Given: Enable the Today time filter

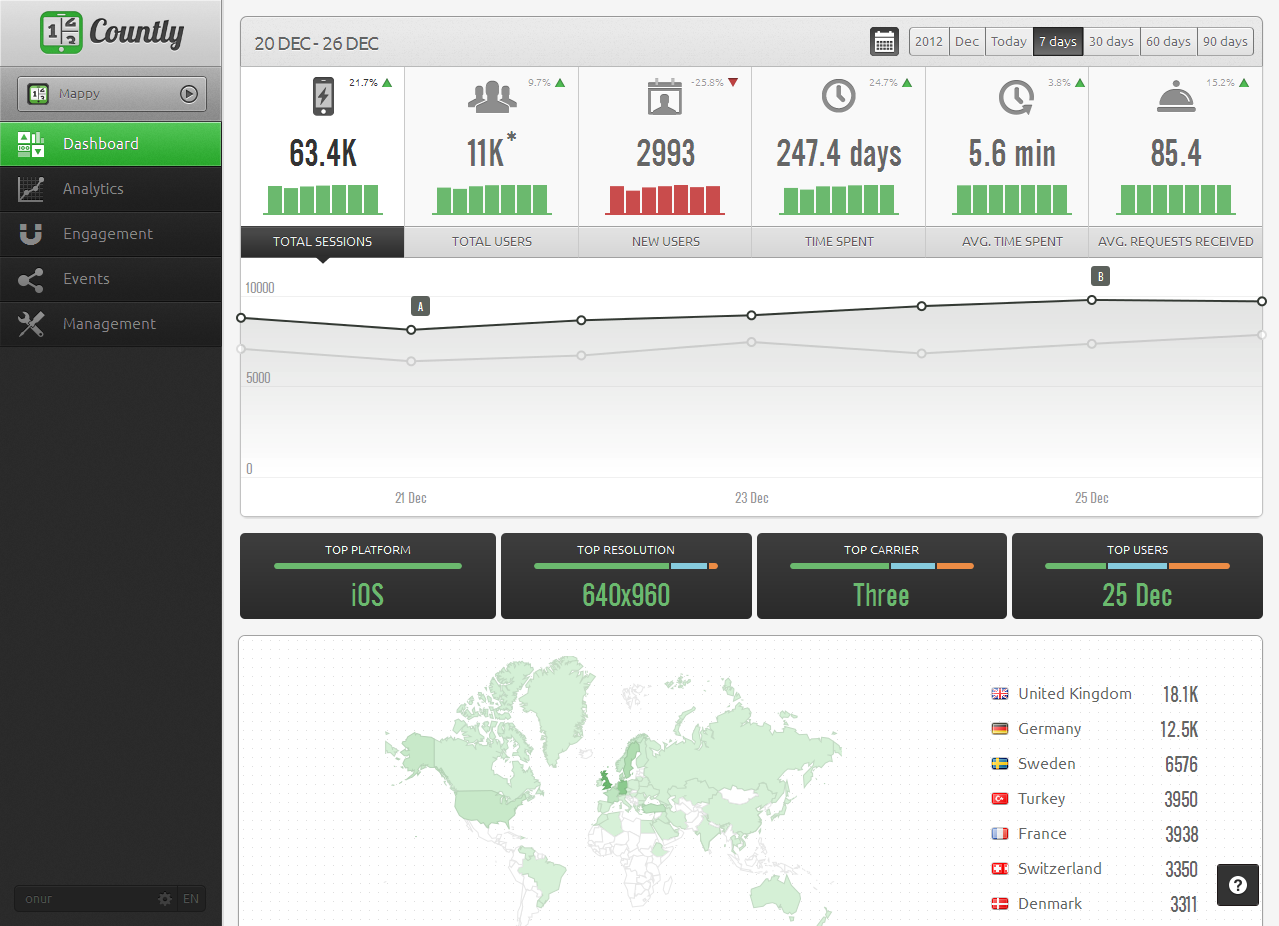Looking at the screenshot, I should coord(1008,41).
